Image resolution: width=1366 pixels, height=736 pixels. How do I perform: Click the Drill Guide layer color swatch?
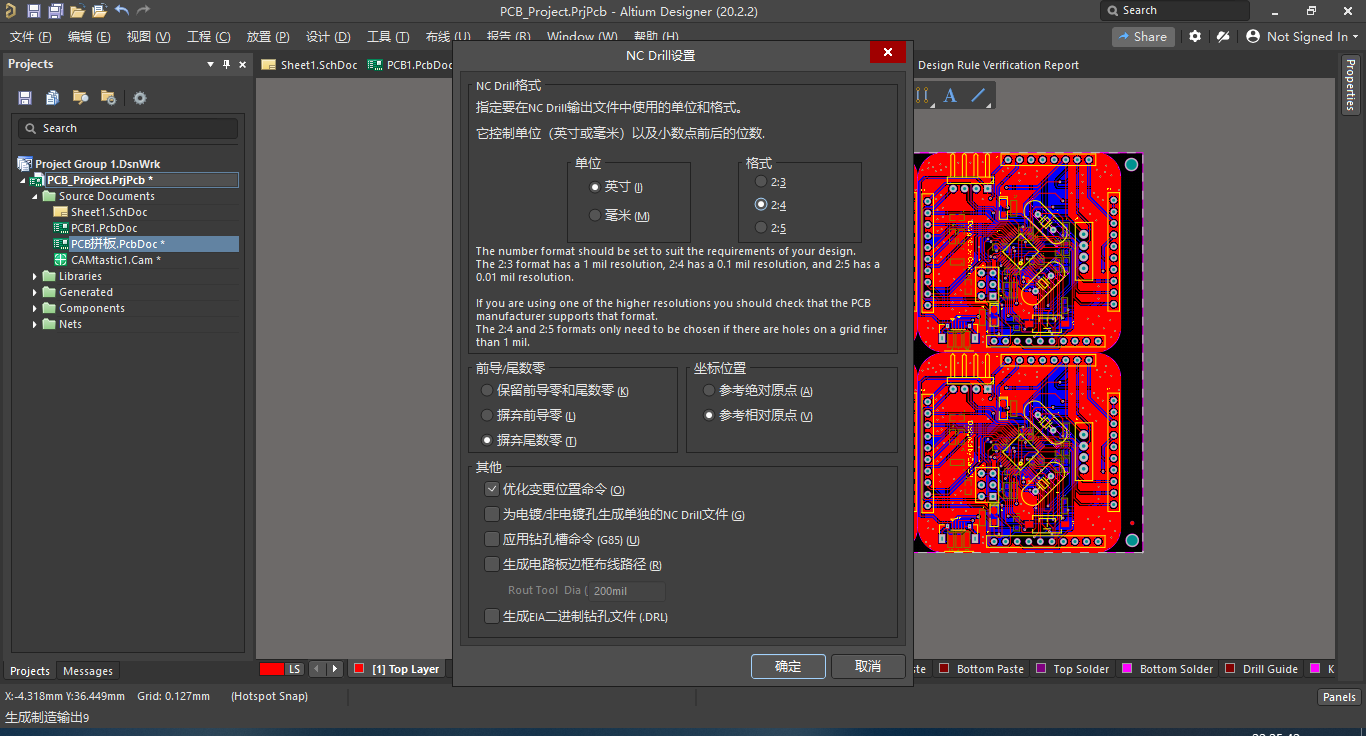pyautogui.click(x=1231, y=668)
